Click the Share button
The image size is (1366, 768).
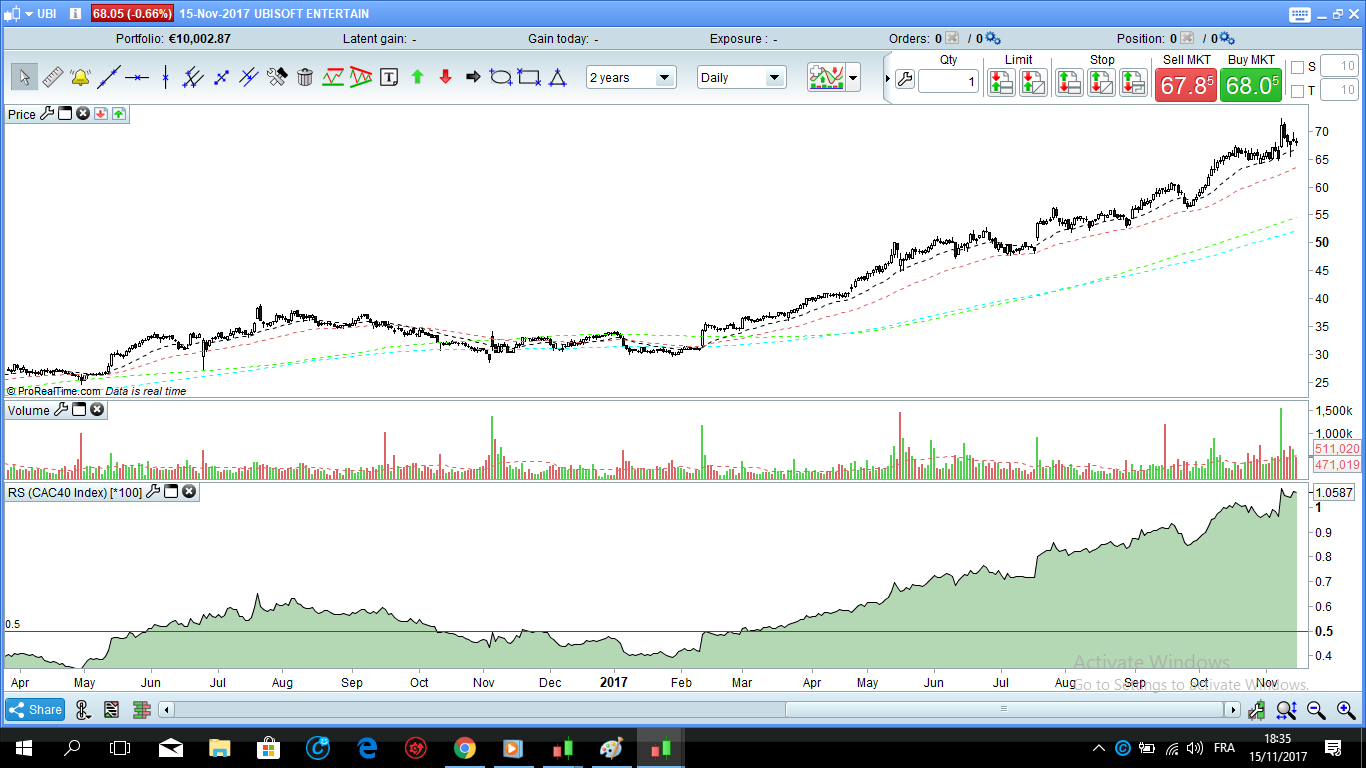pyautogui.click(x=36, y=710)
